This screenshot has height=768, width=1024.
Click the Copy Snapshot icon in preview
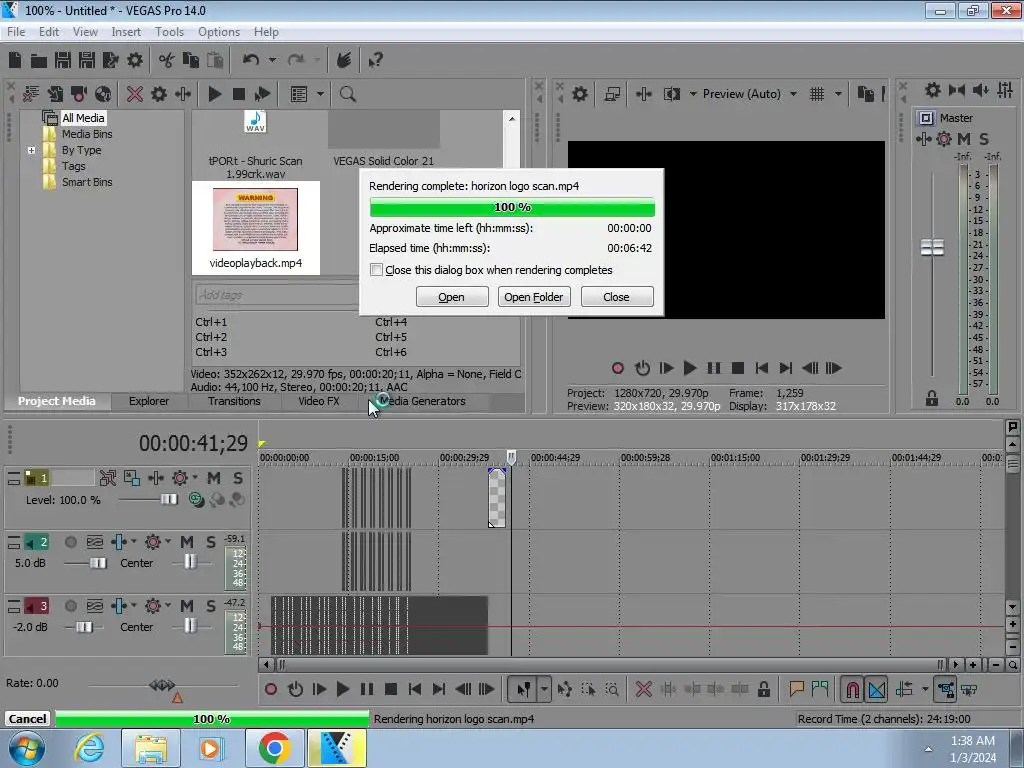point(865,94)
